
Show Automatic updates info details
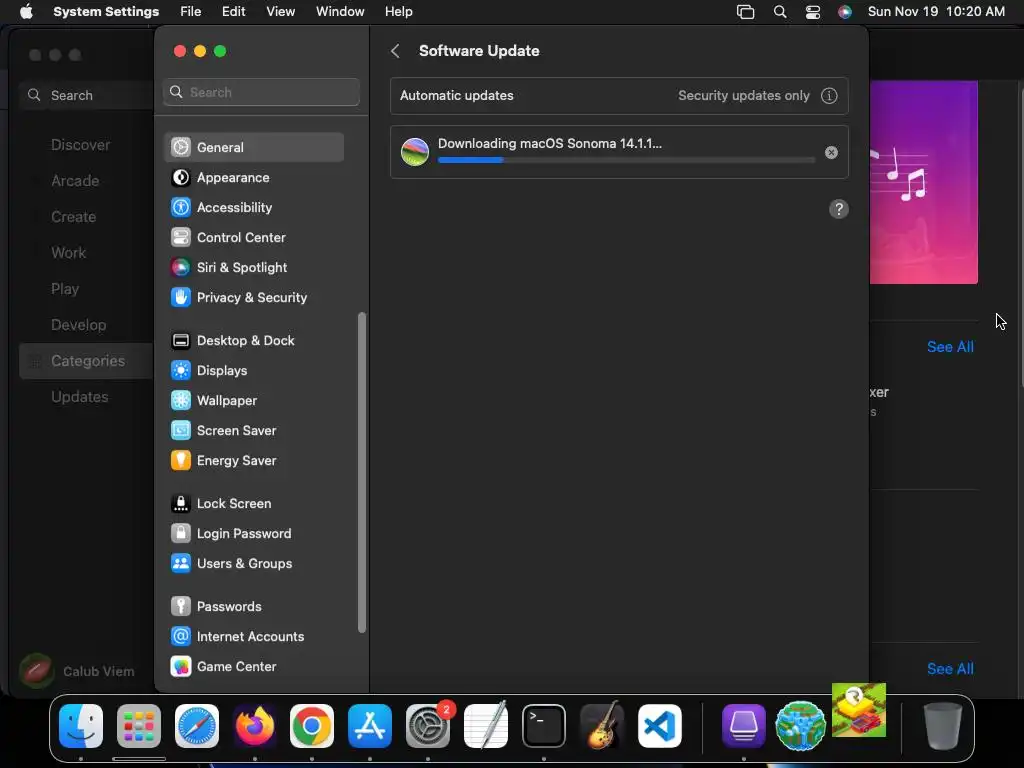[829, 95]
